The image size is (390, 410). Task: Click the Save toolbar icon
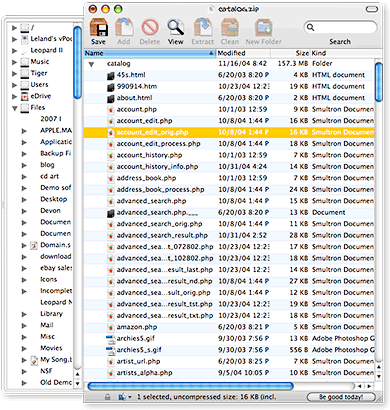(99, 27)
